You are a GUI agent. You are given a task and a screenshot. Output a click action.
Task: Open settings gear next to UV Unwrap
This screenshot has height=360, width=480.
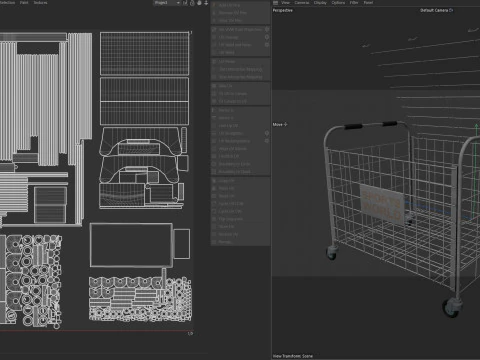[267, 37]
